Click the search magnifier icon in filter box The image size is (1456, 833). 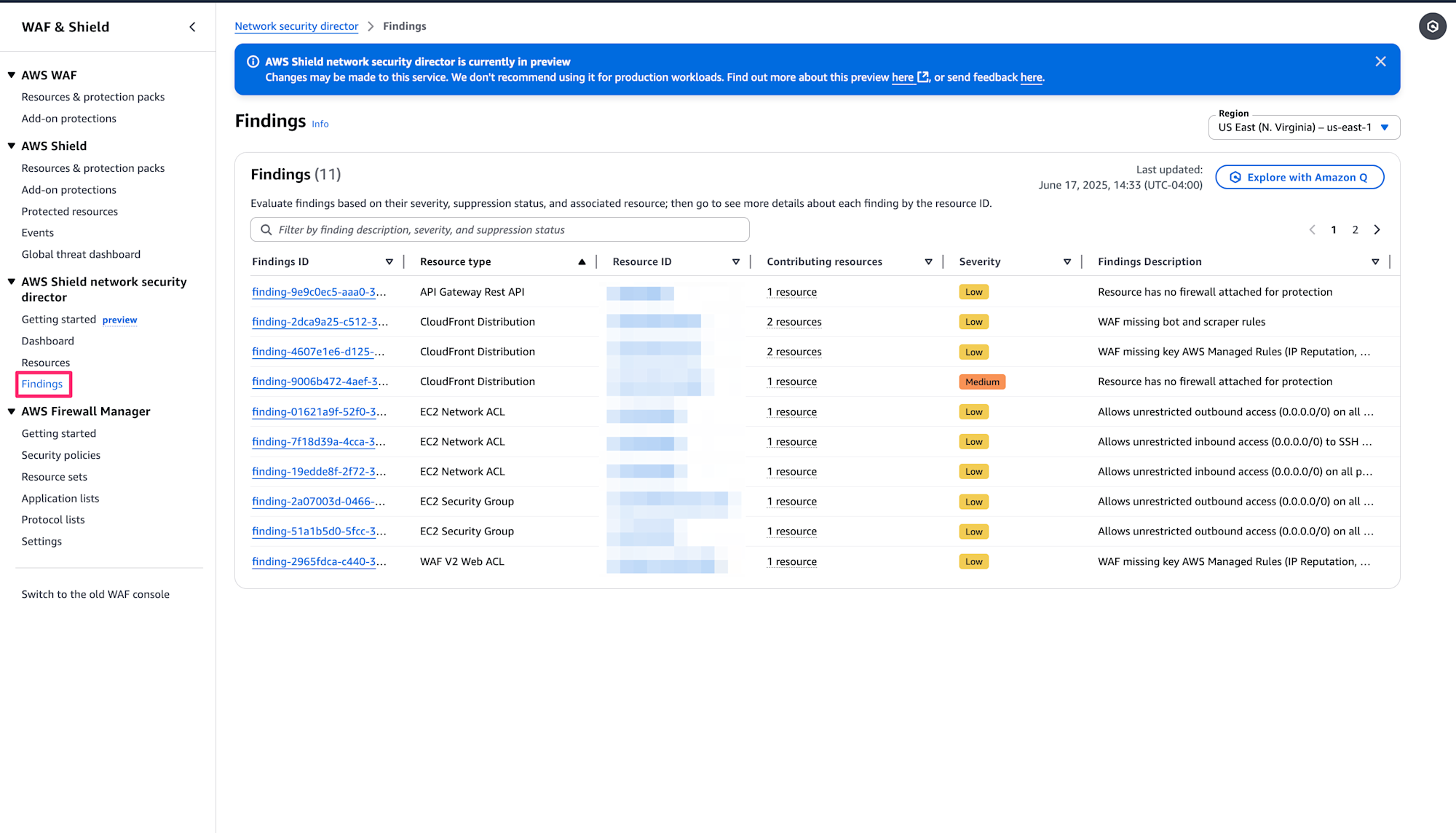(266, 229)
